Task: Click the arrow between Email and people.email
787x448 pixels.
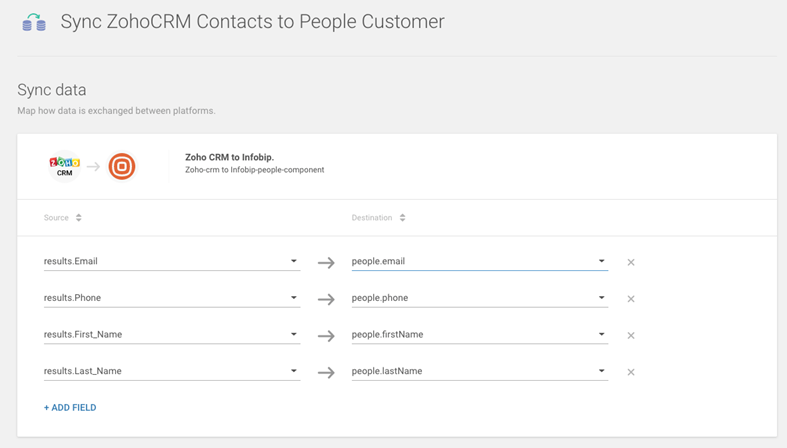Action: click(x=326, y=263)
